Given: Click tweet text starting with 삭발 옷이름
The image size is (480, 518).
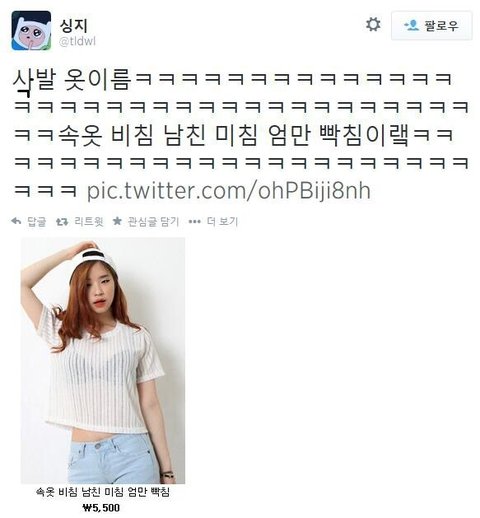Looking at the screenshot, I should (x=72, y=80).
